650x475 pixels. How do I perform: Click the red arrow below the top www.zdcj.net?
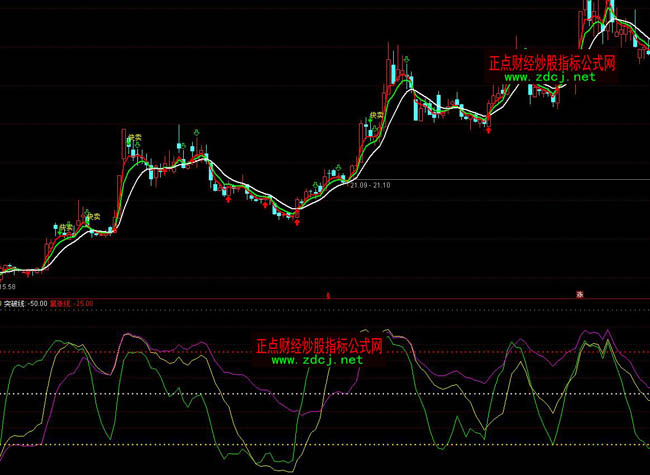pyautogui.click(x=489, y=128)
